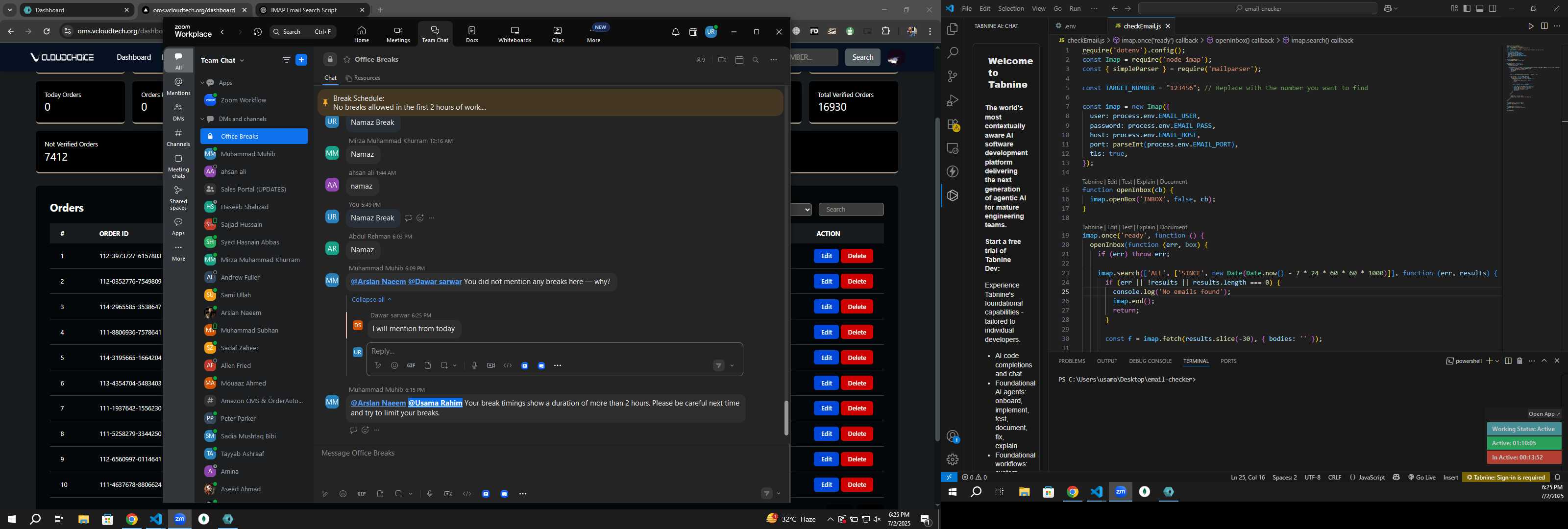Run code with VS Code play icon
The height and width of the screenshot is (529, 1568).
tap(1530, 26)
